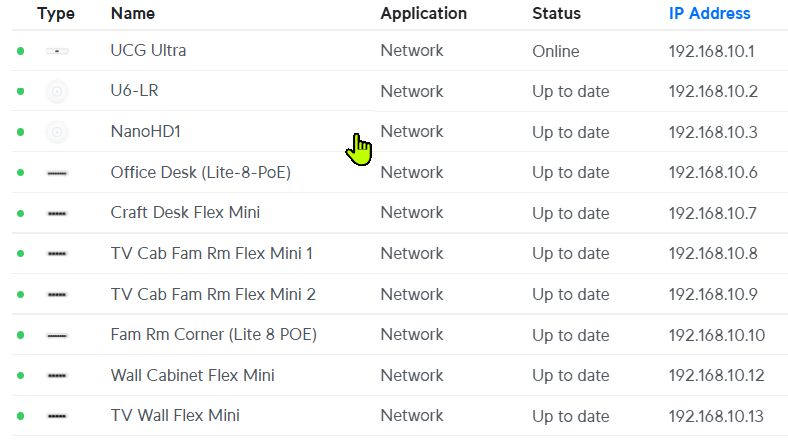Click the Fam Rm Corner switch icon
Image resolution: width=788 pixels, height=440 pixels.
57,335
